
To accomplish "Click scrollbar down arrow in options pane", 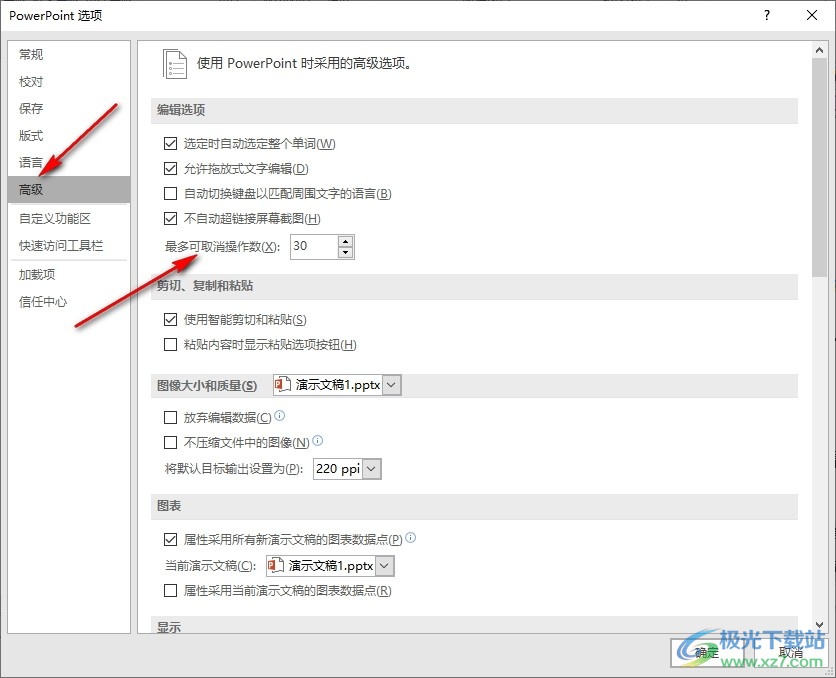I will (819, 625).
